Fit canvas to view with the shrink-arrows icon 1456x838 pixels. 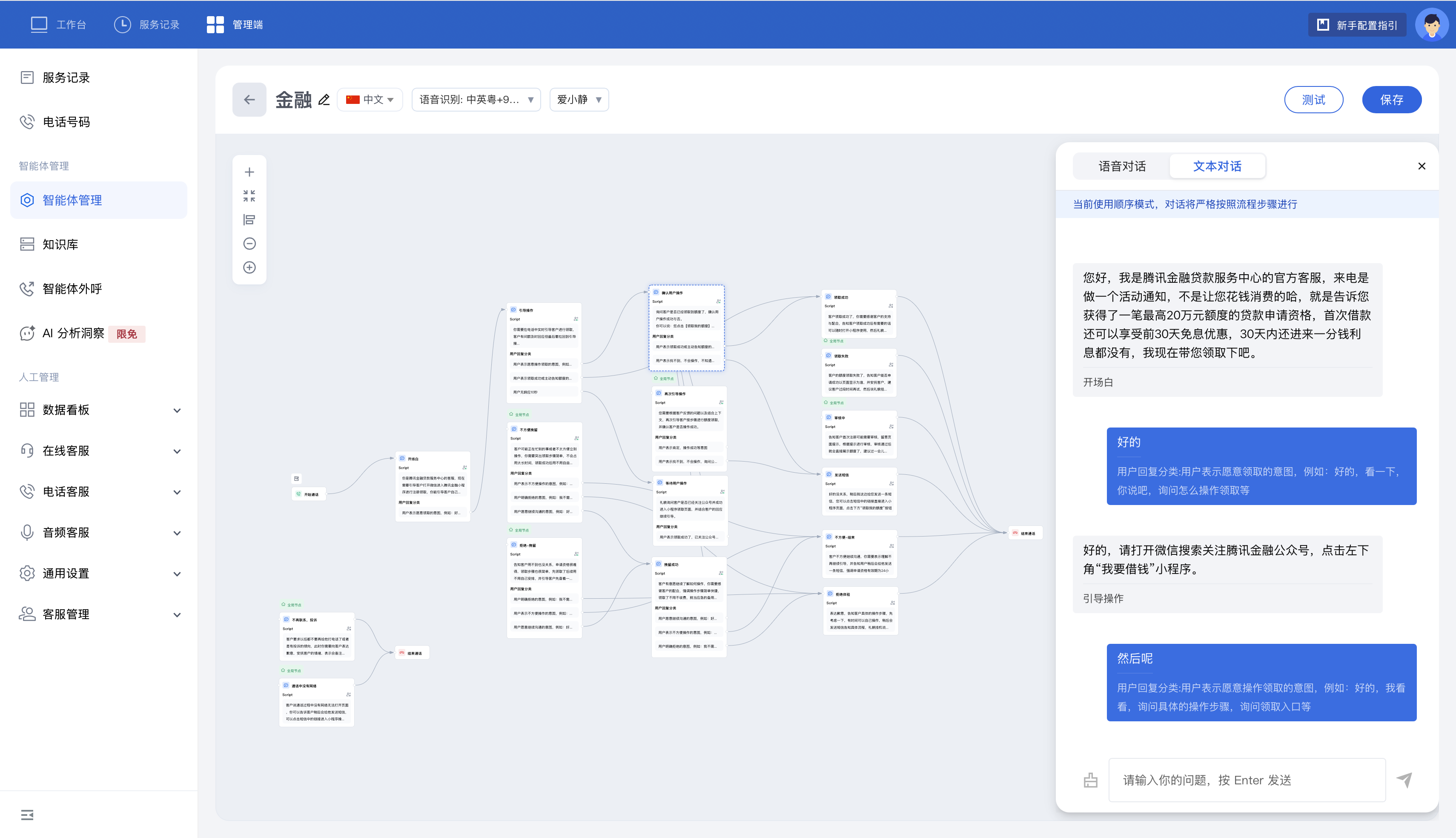coord(249,196)
